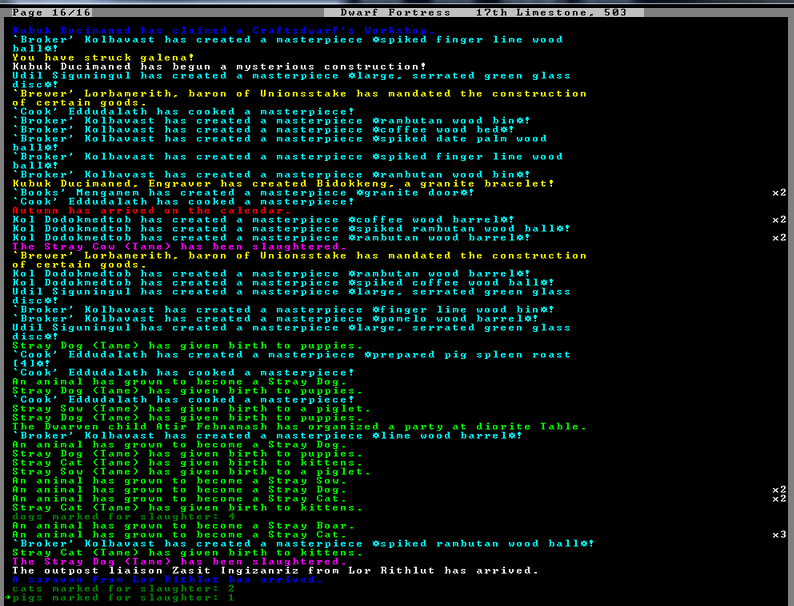Viewport: 794px width, 606px height.
Task: Select 'The Stray Cow (Tame) has been slaughtered' line
Action: click(180, 247)
